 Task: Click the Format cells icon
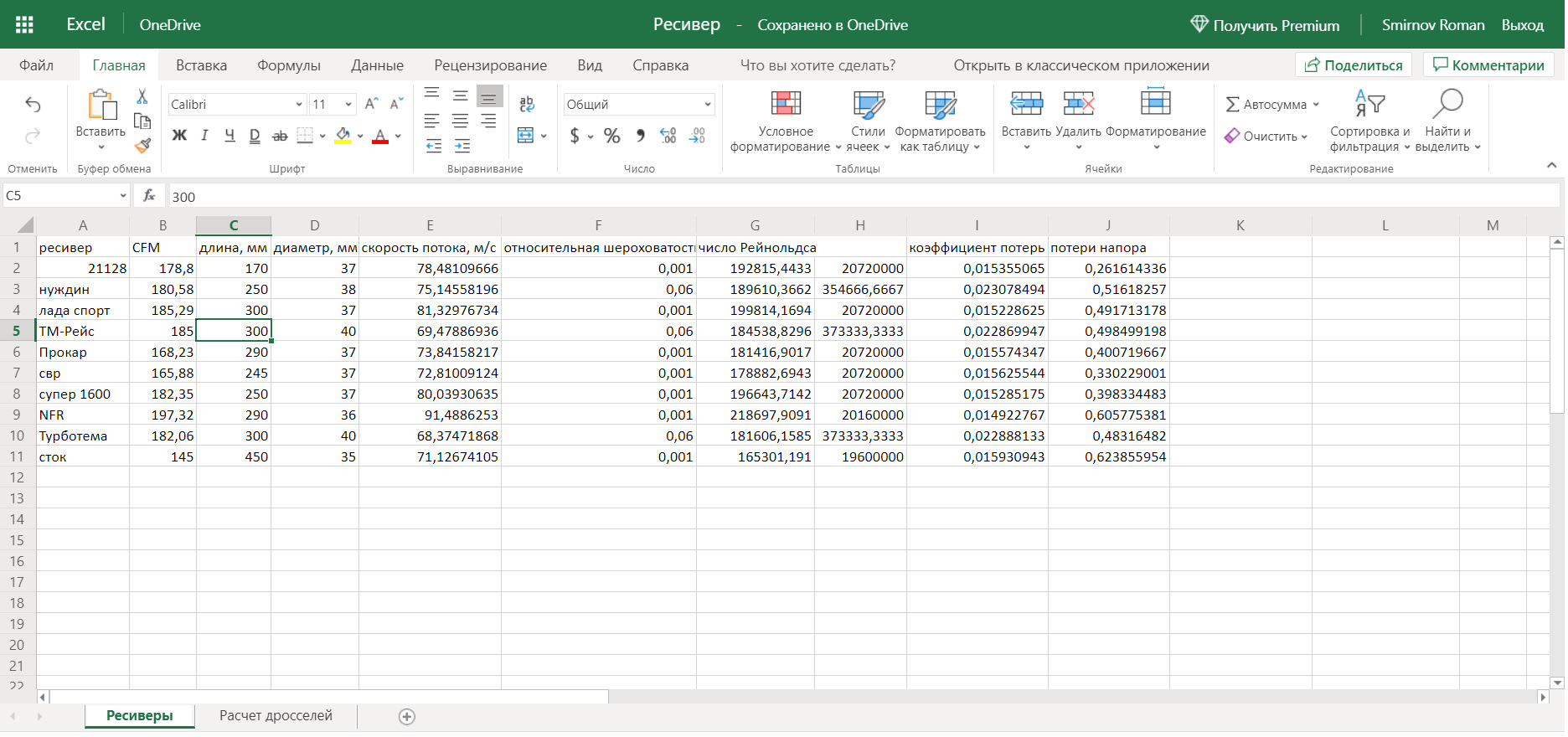[1156, 102]
